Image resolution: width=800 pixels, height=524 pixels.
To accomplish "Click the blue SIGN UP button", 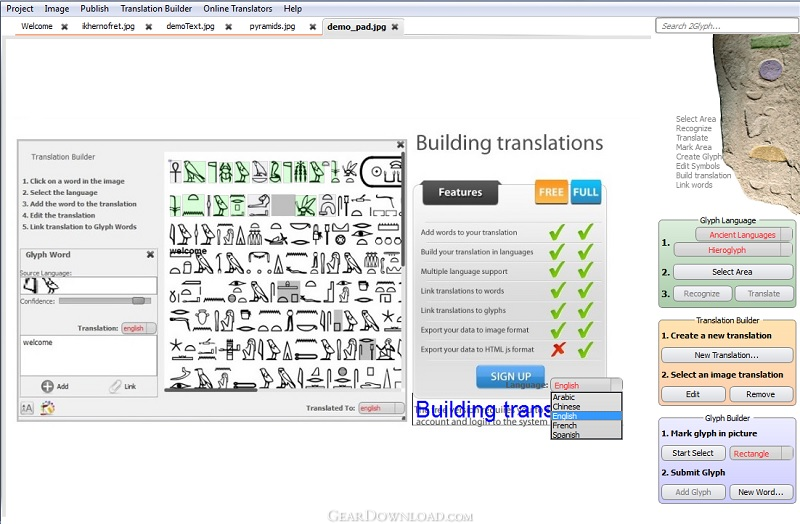I will pyautogui.click(x=510, y=376).
